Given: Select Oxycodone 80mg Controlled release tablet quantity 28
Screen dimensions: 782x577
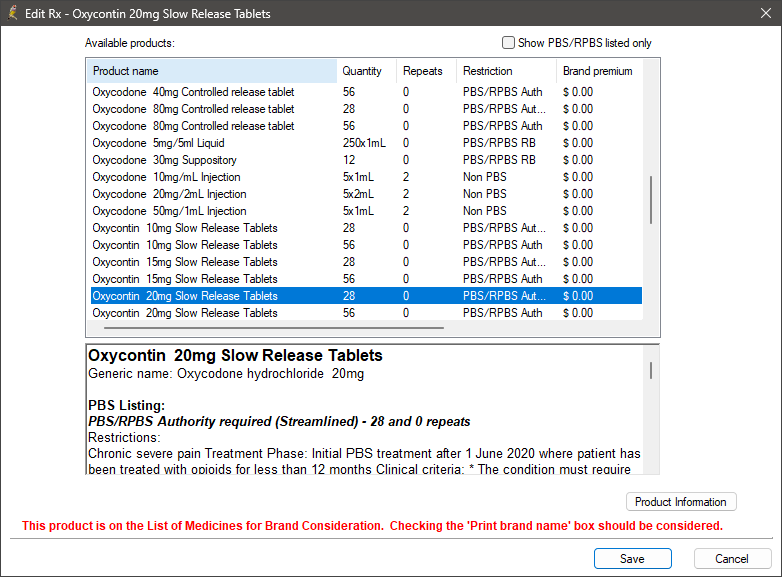Looking at the screenshot, I should pos(366,109).
